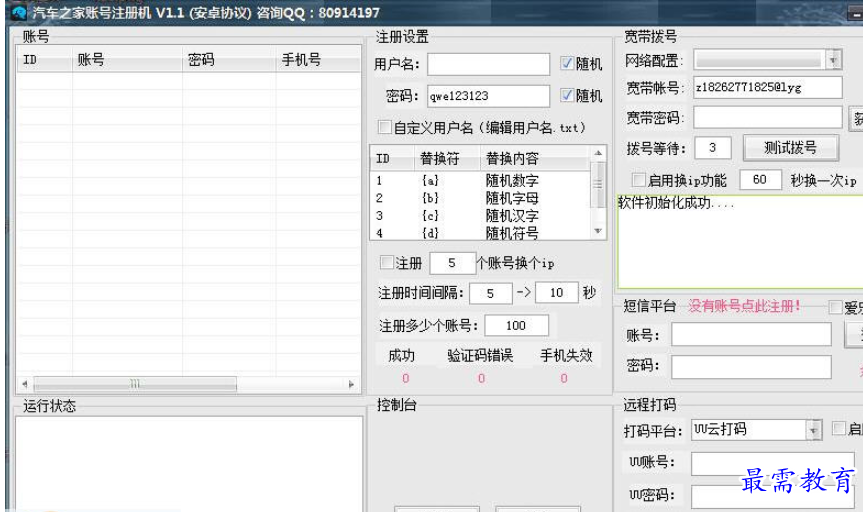Check the 注册 个账号换个ip checkbox
The width and height of the screenshot is (863, 512).
pyautogui.click(x=387, y=263)
